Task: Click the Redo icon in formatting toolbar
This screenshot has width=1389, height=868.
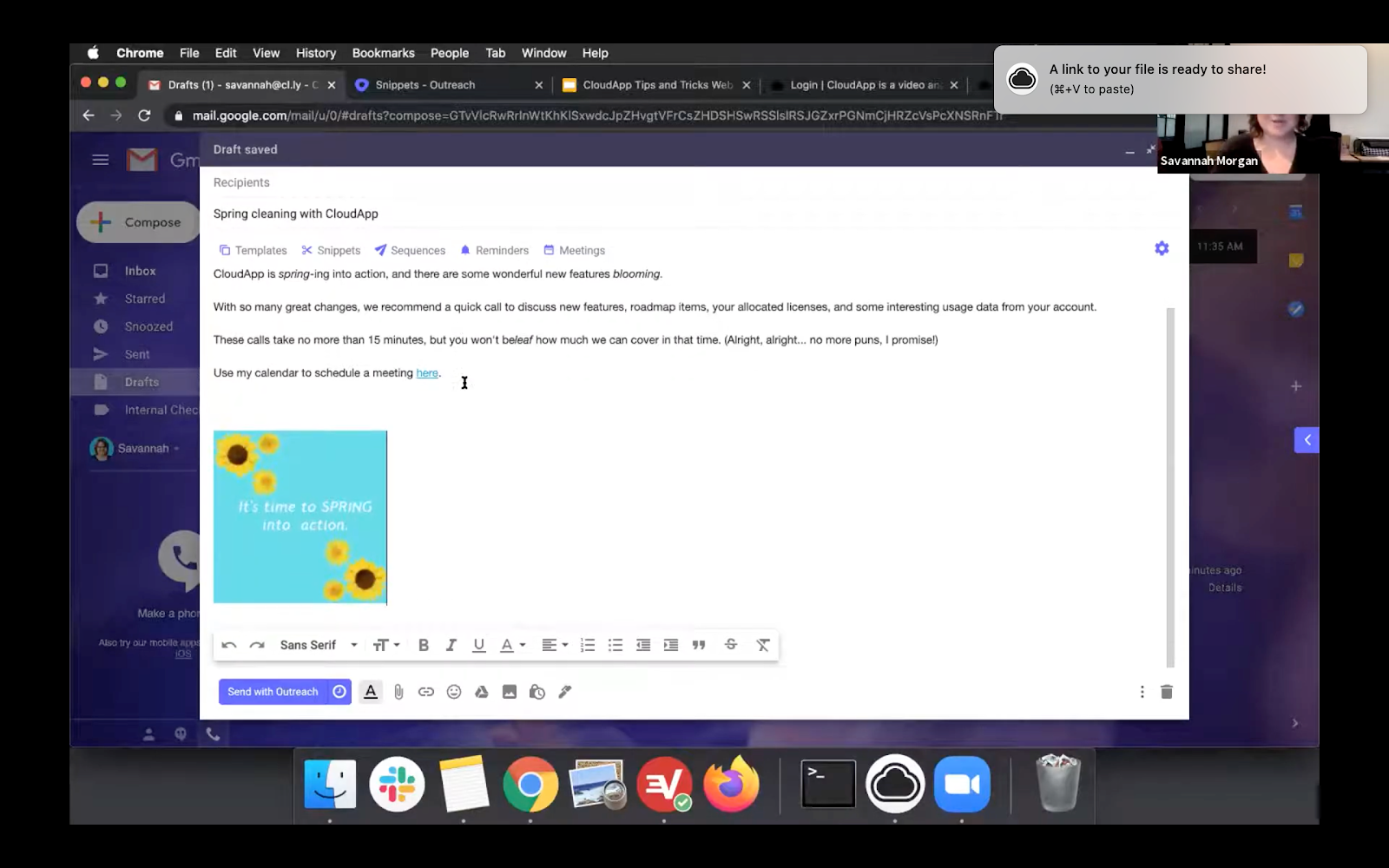Action: tap(257, 645)
